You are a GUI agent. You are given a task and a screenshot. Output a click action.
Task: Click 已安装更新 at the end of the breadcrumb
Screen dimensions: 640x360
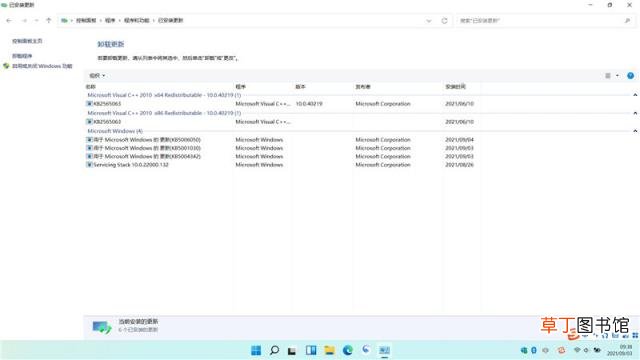click(x=171, y=20)
